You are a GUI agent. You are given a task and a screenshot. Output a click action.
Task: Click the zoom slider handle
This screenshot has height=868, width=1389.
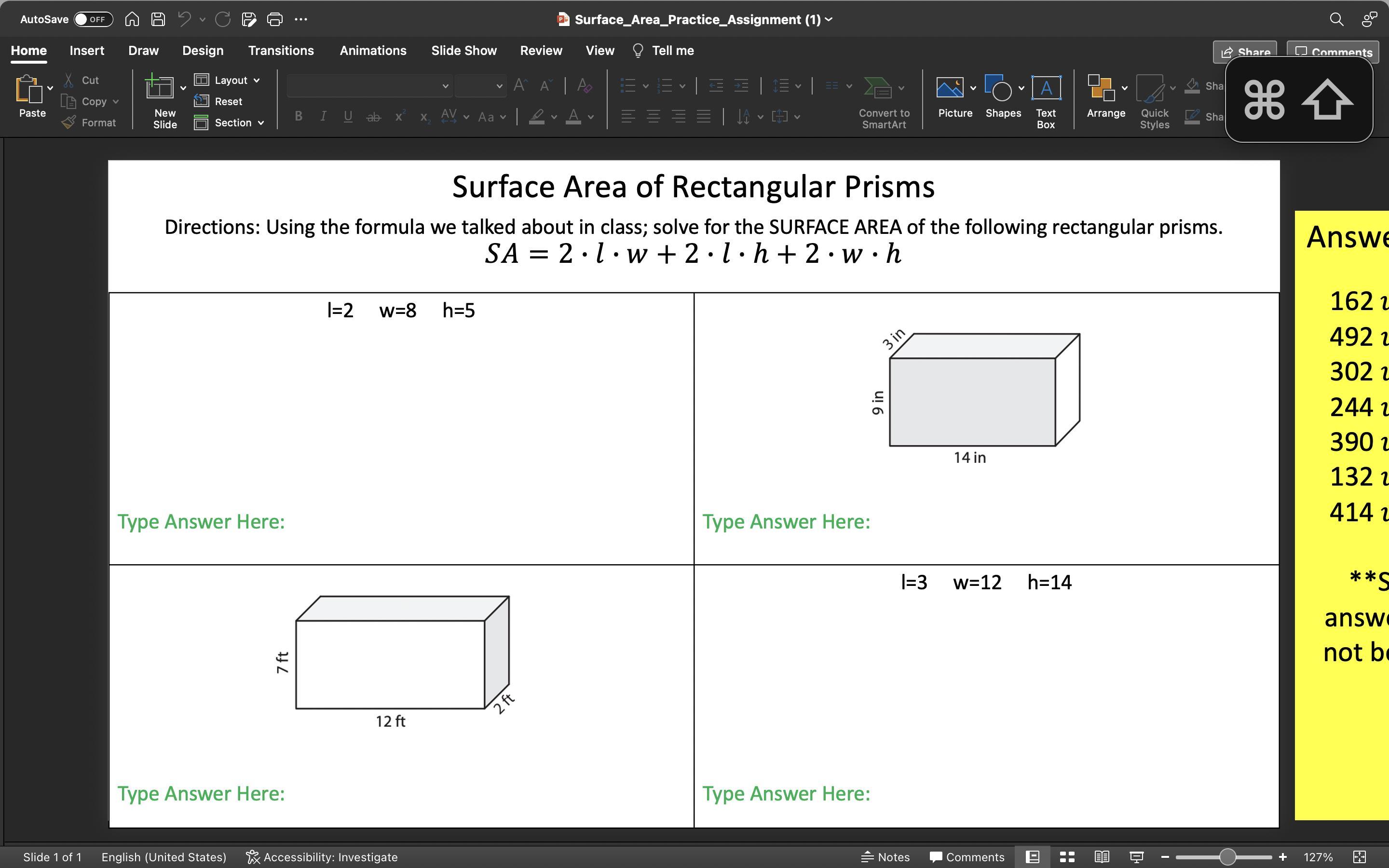point(1227,856)
